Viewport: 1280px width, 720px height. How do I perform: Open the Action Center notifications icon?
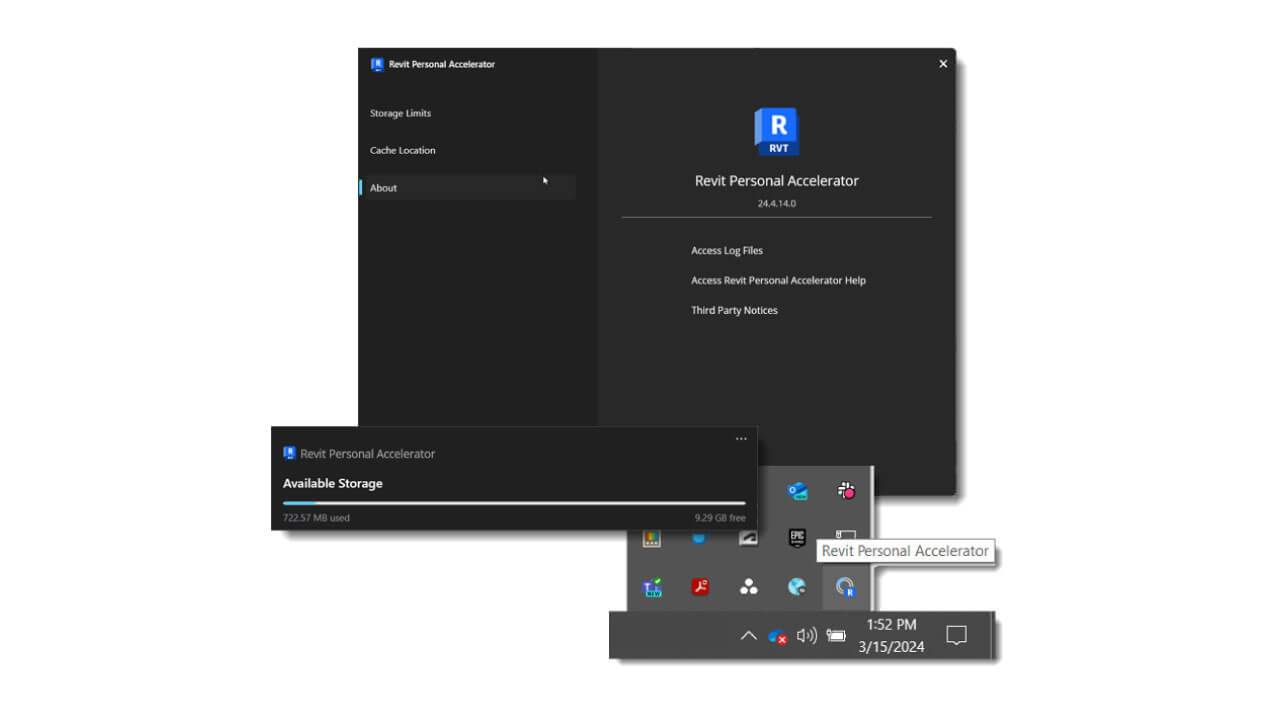coord(956,635)
